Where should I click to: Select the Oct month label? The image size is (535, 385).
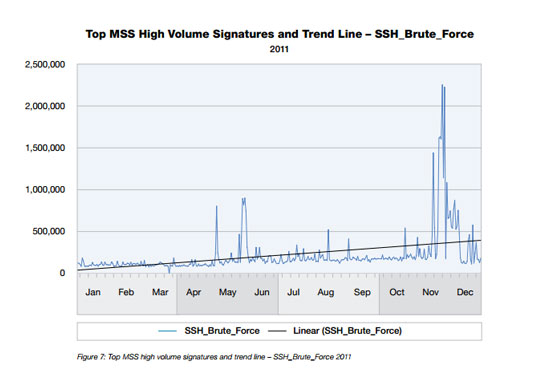397,292
